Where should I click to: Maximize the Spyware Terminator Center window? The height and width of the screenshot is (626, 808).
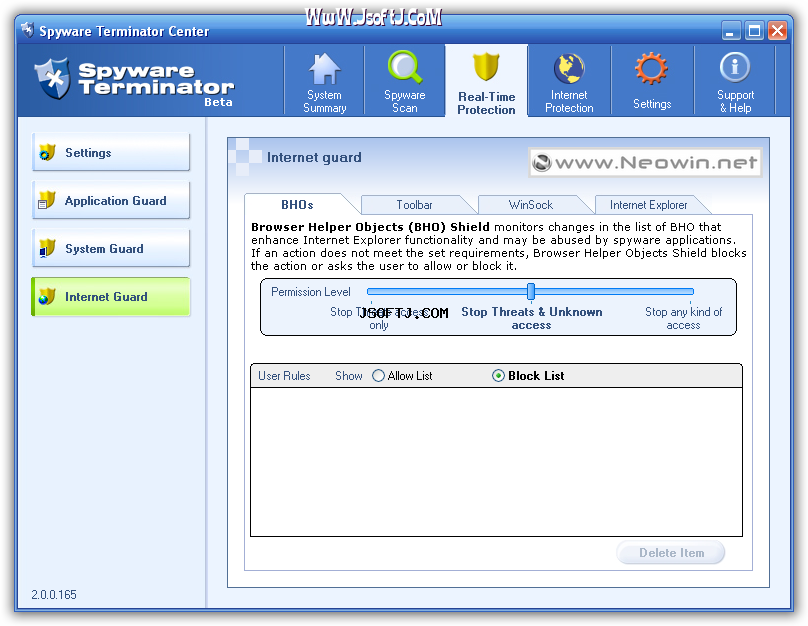coord(754,30)
